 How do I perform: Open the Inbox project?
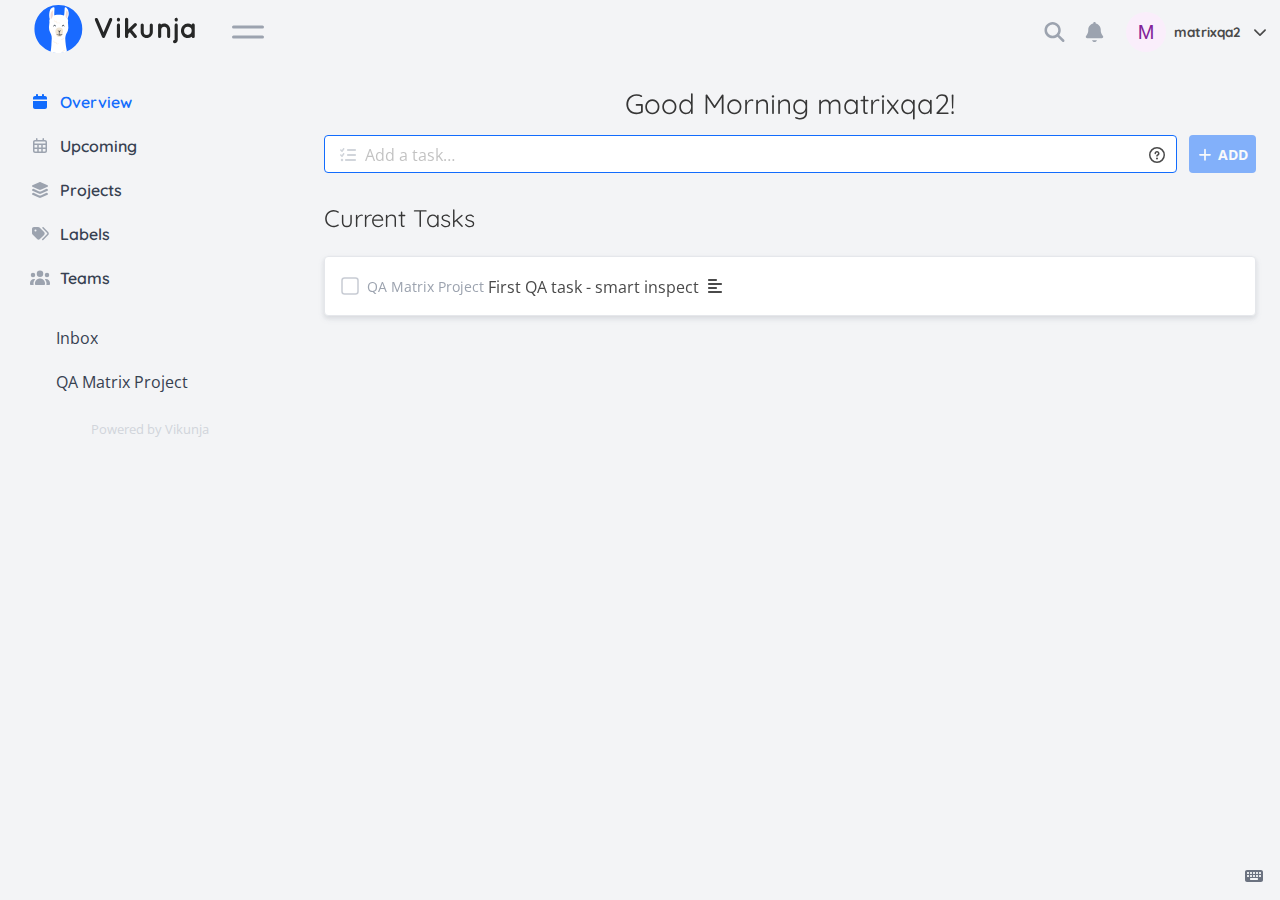pos(77,338)
